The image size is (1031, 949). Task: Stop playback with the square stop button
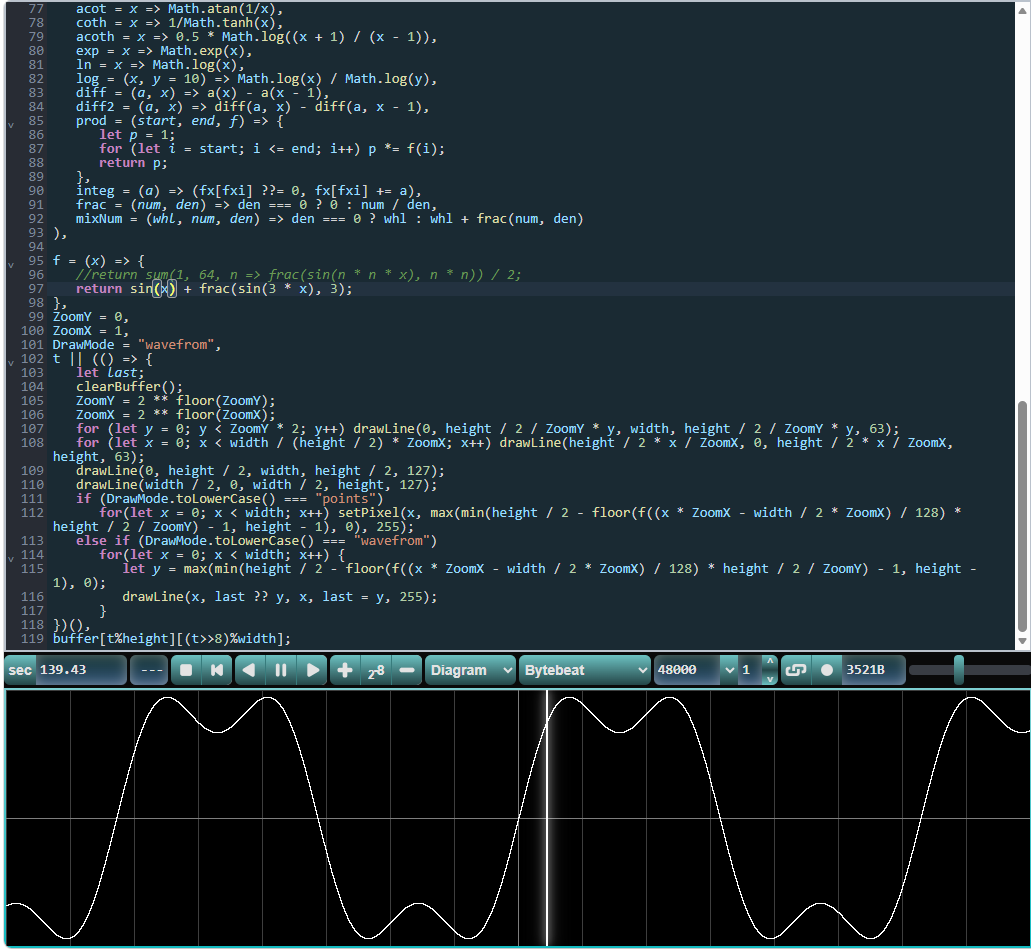186,670
